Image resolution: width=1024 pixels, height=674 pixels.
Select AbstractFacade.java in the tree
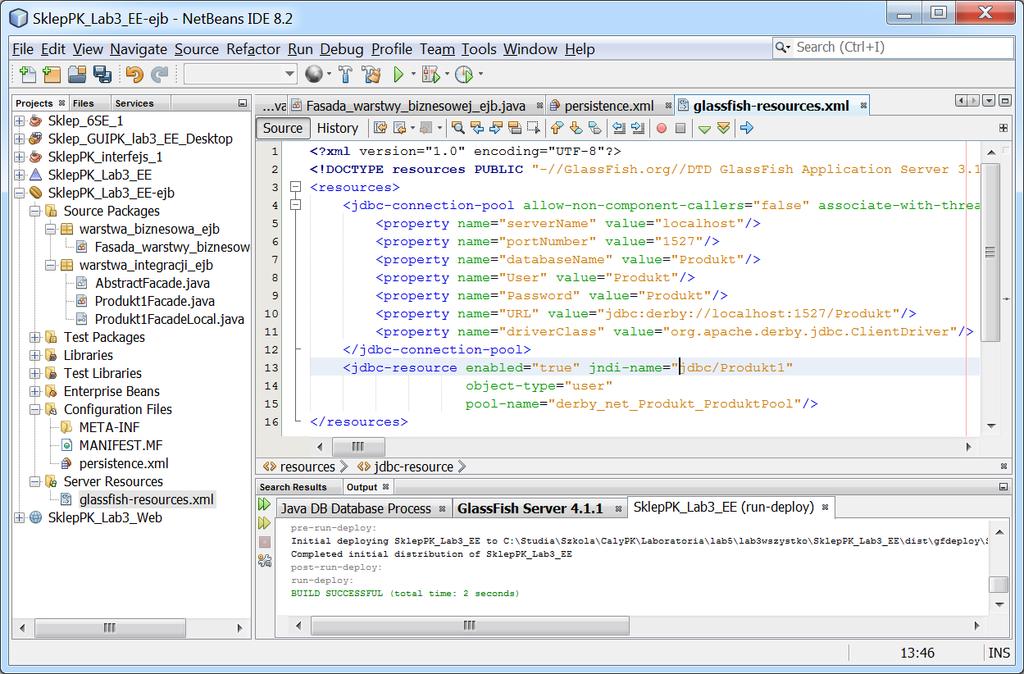coord(152,283)
